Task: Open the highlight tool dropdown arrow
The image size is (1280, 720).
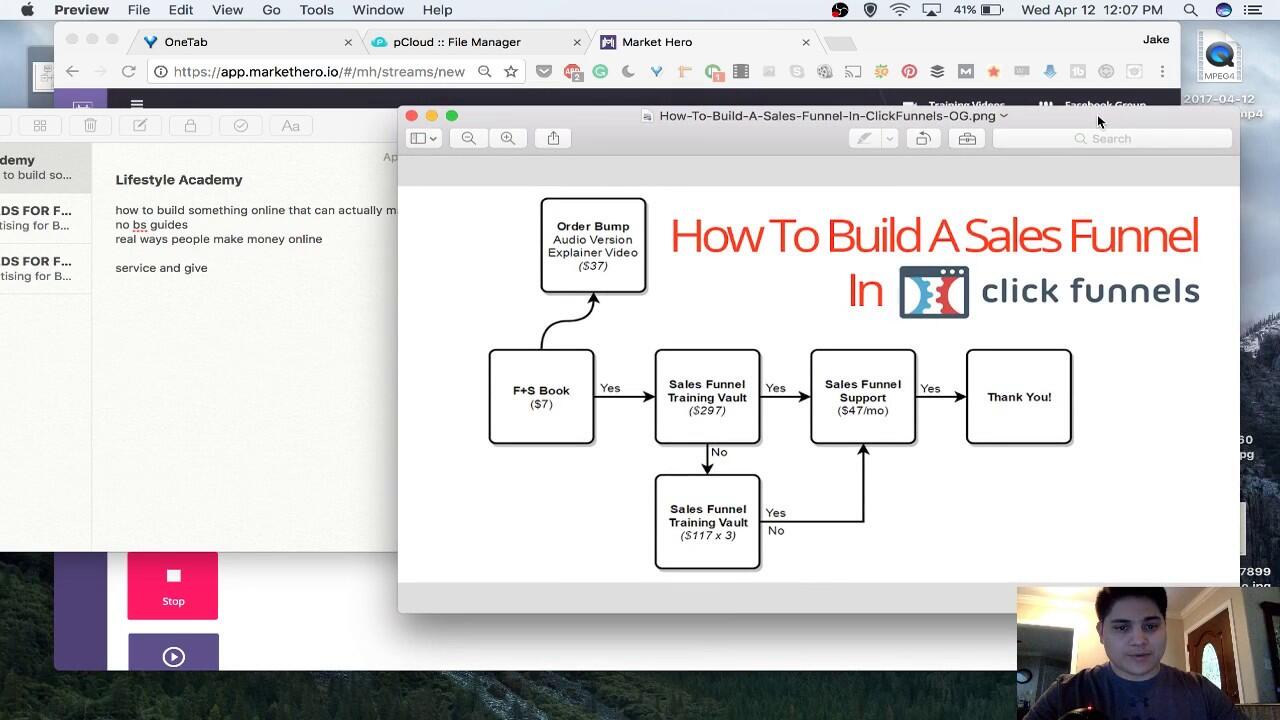Action: tap(889, 139)
